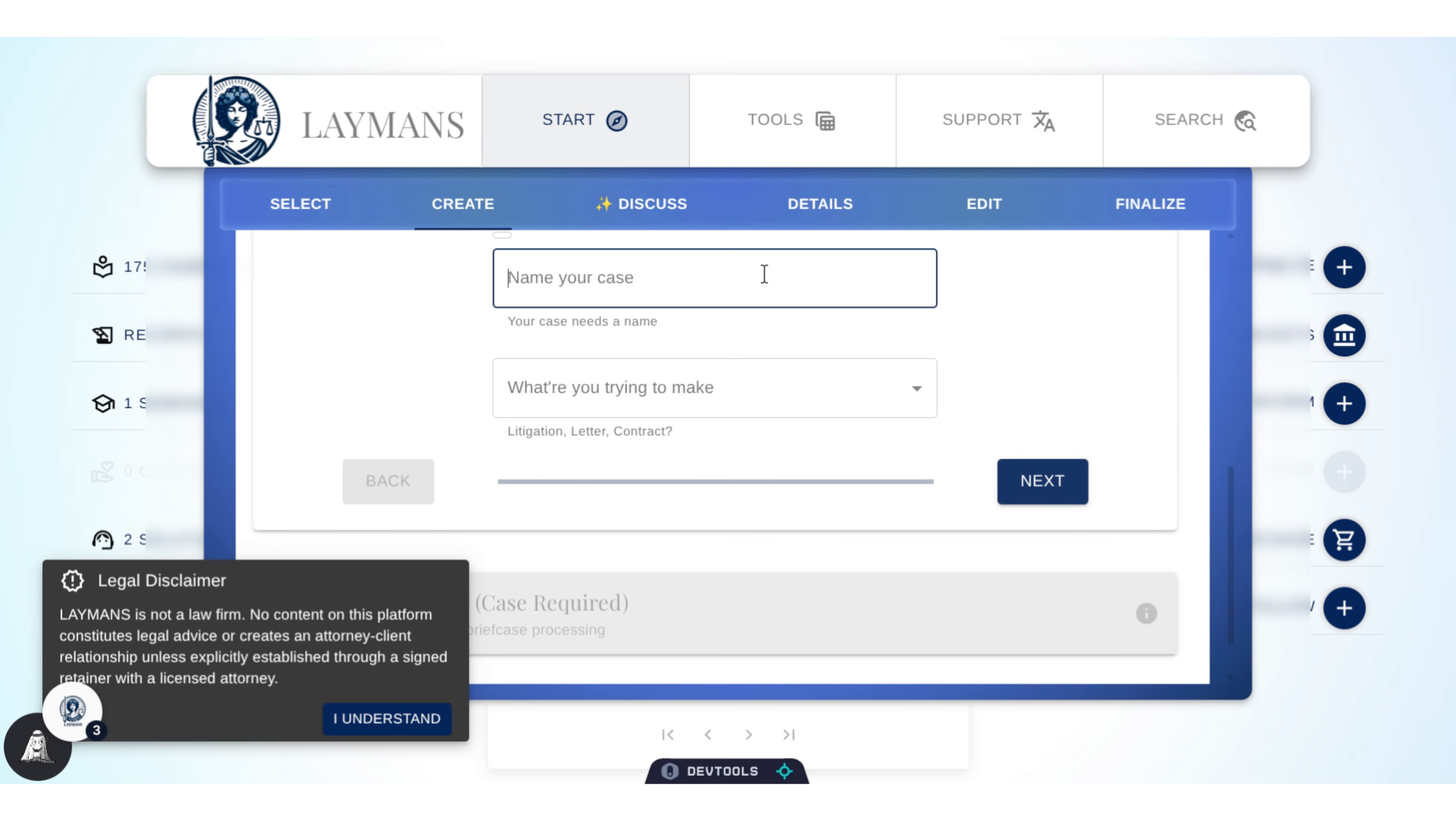Click I UNDERSTAND on legal disclaimer
This screenshot has height=819, width=1456.
coord(387,719)
